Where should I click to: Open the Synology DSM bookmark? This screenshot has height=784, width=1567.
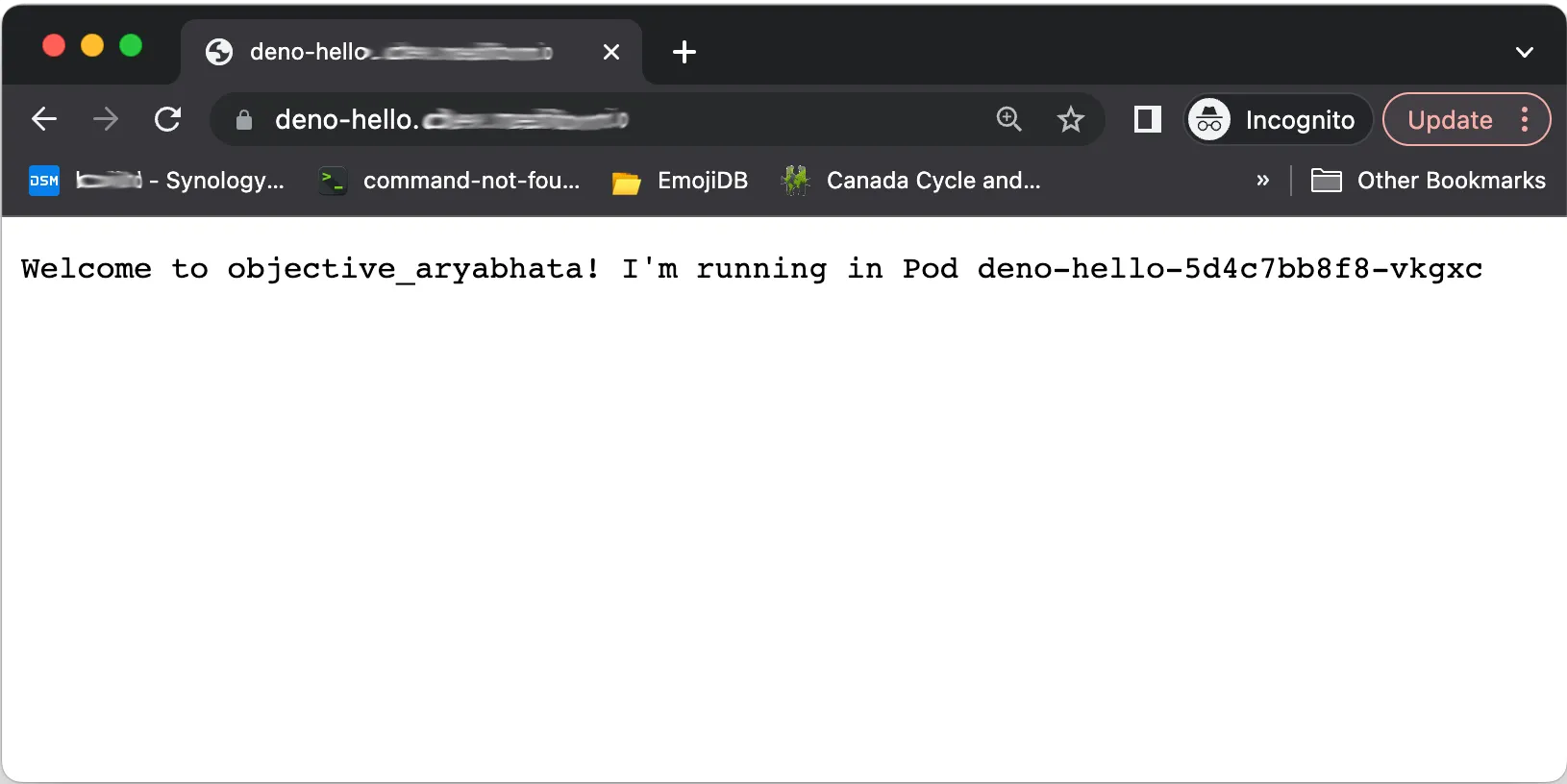tap(157, 181)
